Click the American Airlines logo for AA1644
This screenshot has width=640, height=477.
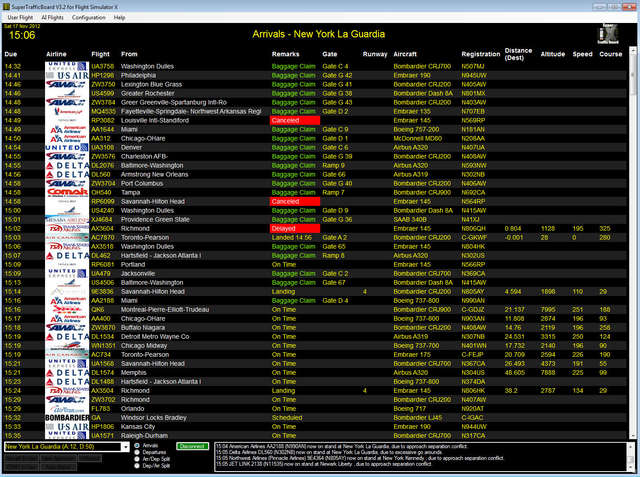pyautogui.click(x=67, y=129)
